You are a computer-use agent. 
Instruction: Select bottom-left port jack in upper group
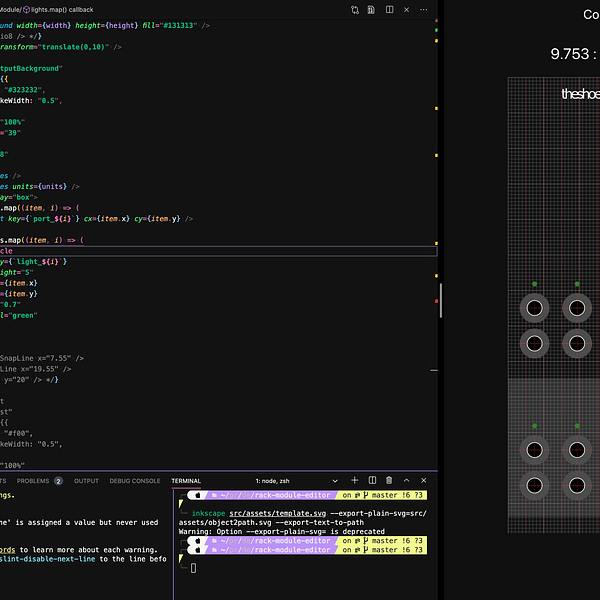[x=534, y=343]
